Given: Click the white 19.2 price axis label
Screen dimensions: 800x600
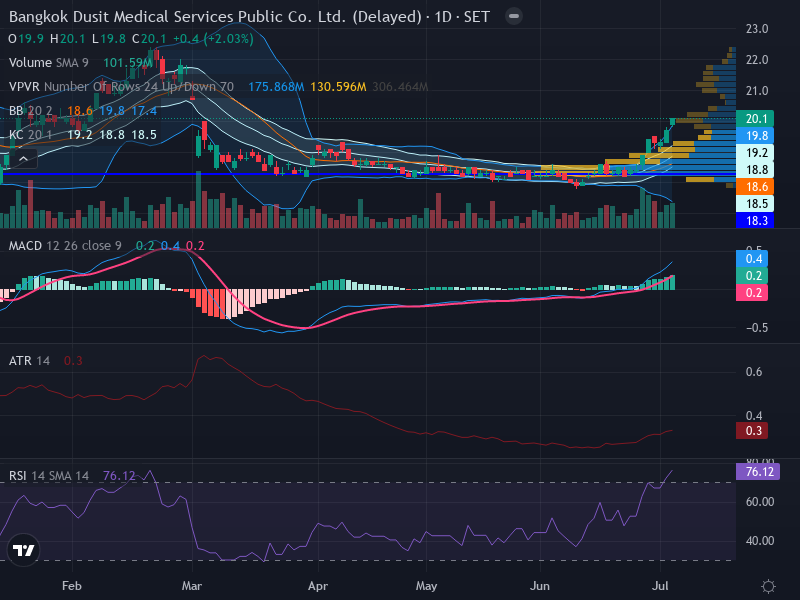Looking at the screenshot, I should tap(755, 153).
